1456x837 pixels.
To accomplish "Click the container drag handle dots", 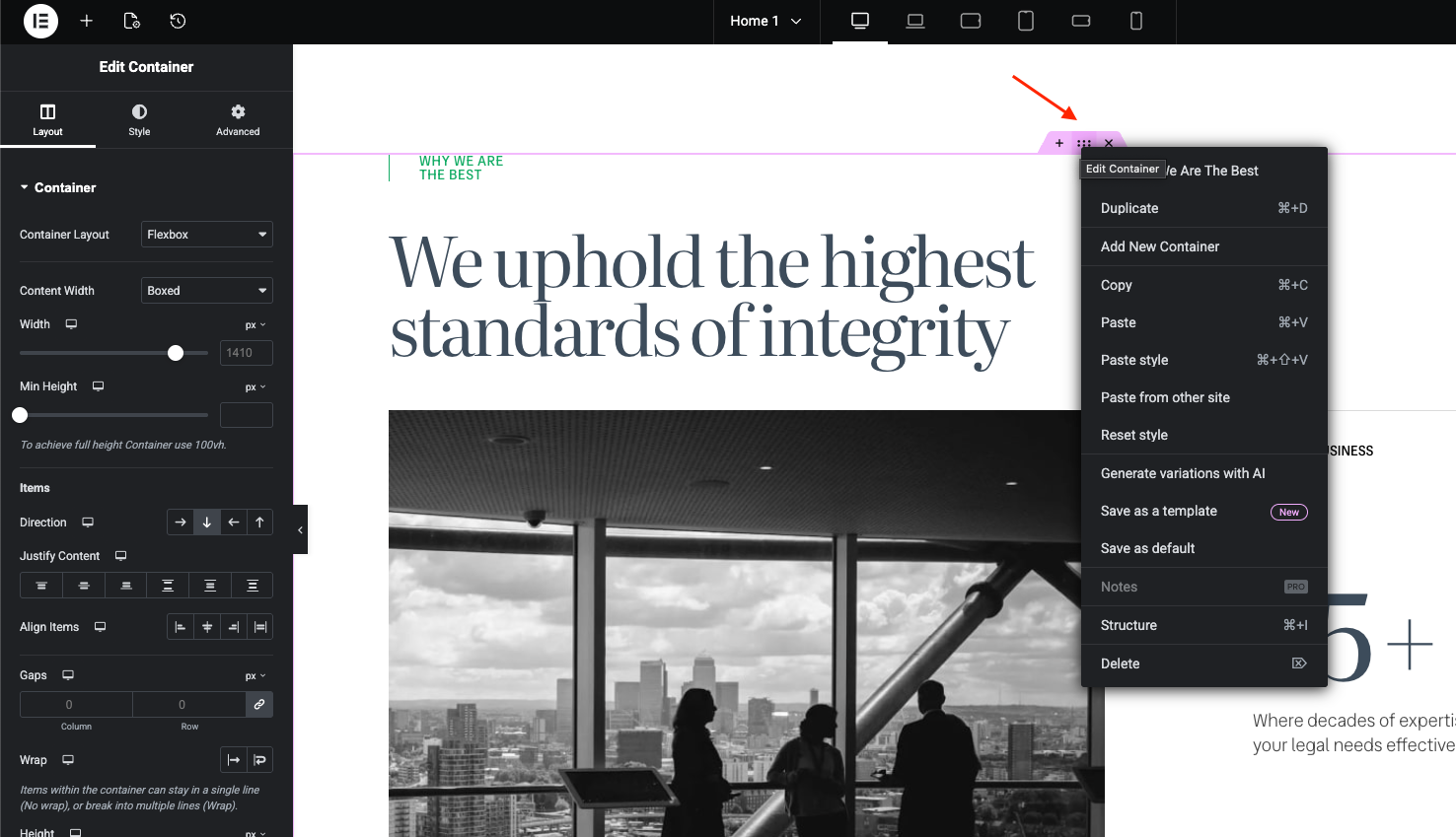I will 1084,143.
